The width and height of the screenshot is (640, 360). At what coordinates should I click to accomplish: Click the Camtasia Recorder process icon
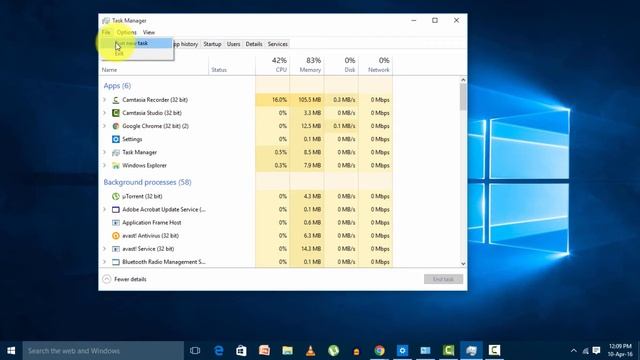pyautogui.click(x=116, y=100)
